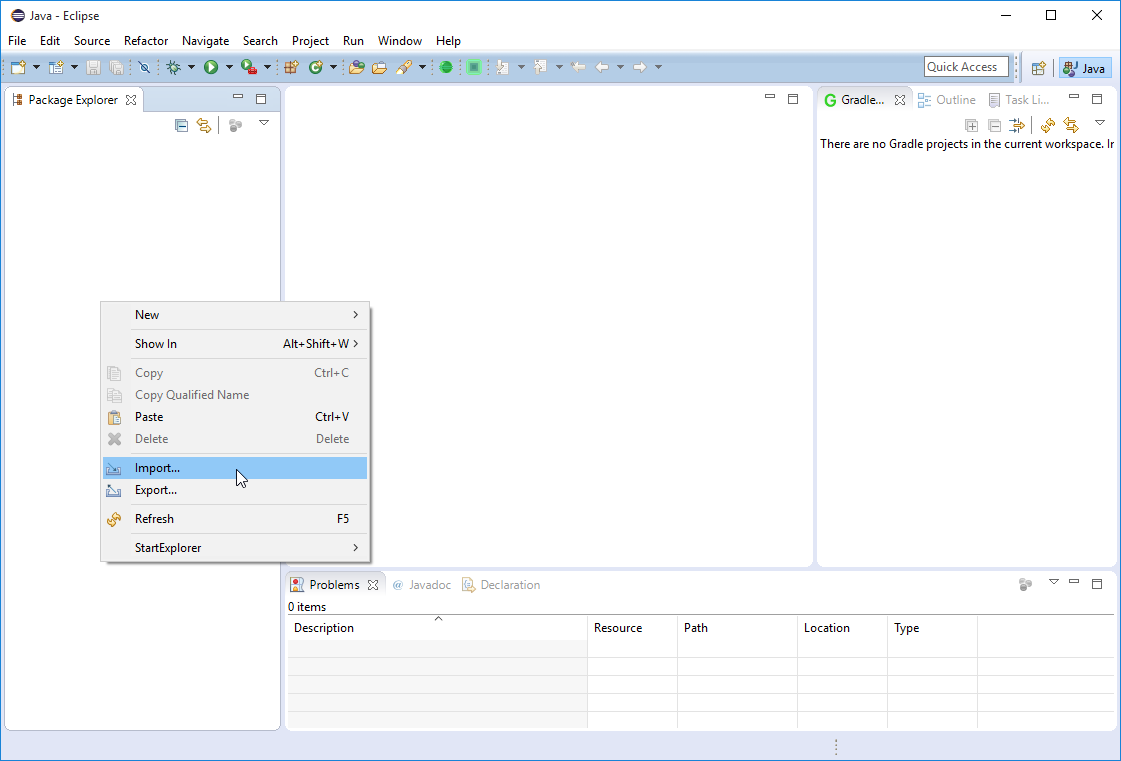This screenshot has width=1121, height=761.
Task: Click the Debug bug icon in toolbar
Action: coord(173,67)
